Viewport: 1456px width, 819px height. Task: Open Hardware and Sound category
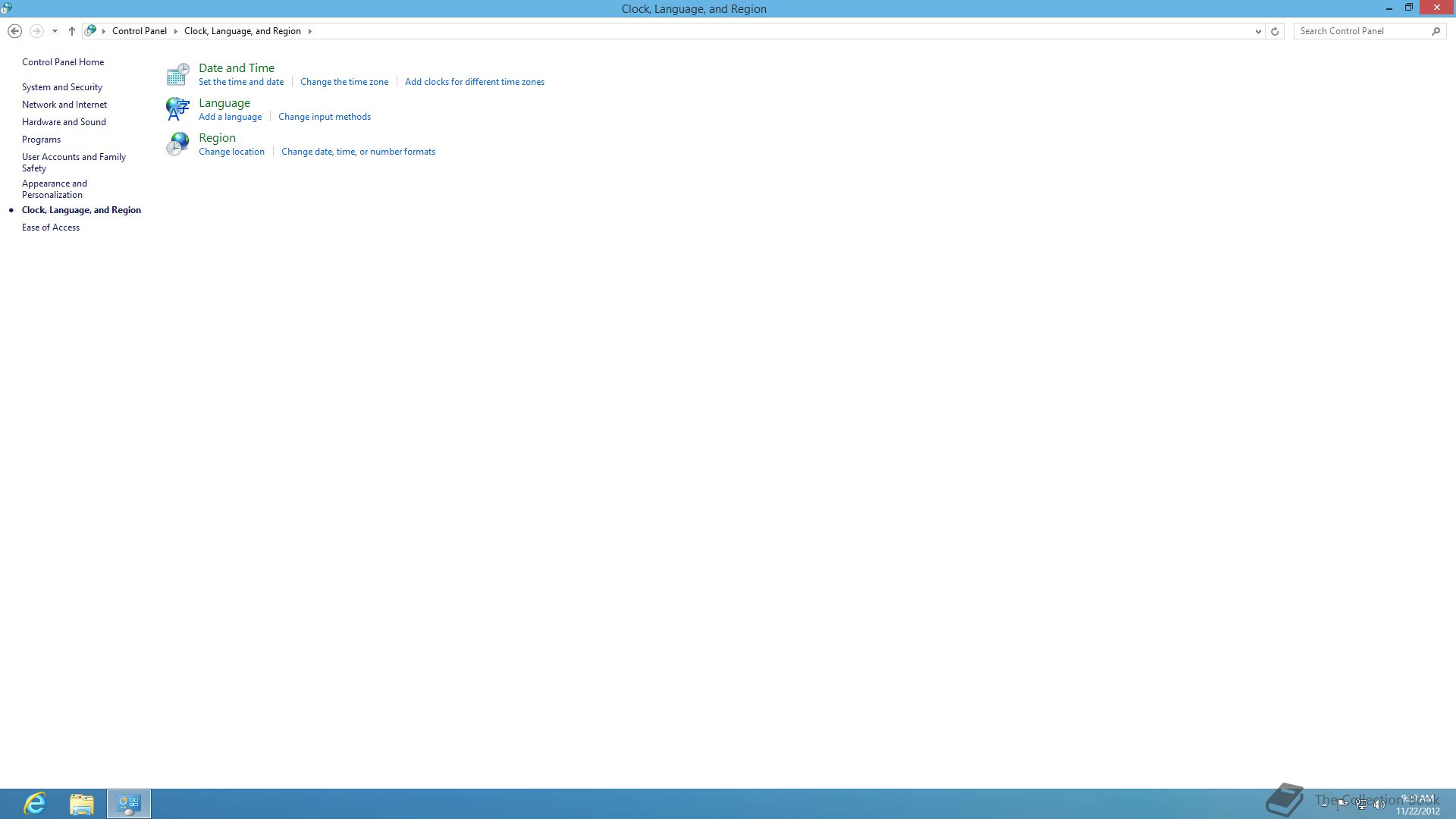pos(64,122)
